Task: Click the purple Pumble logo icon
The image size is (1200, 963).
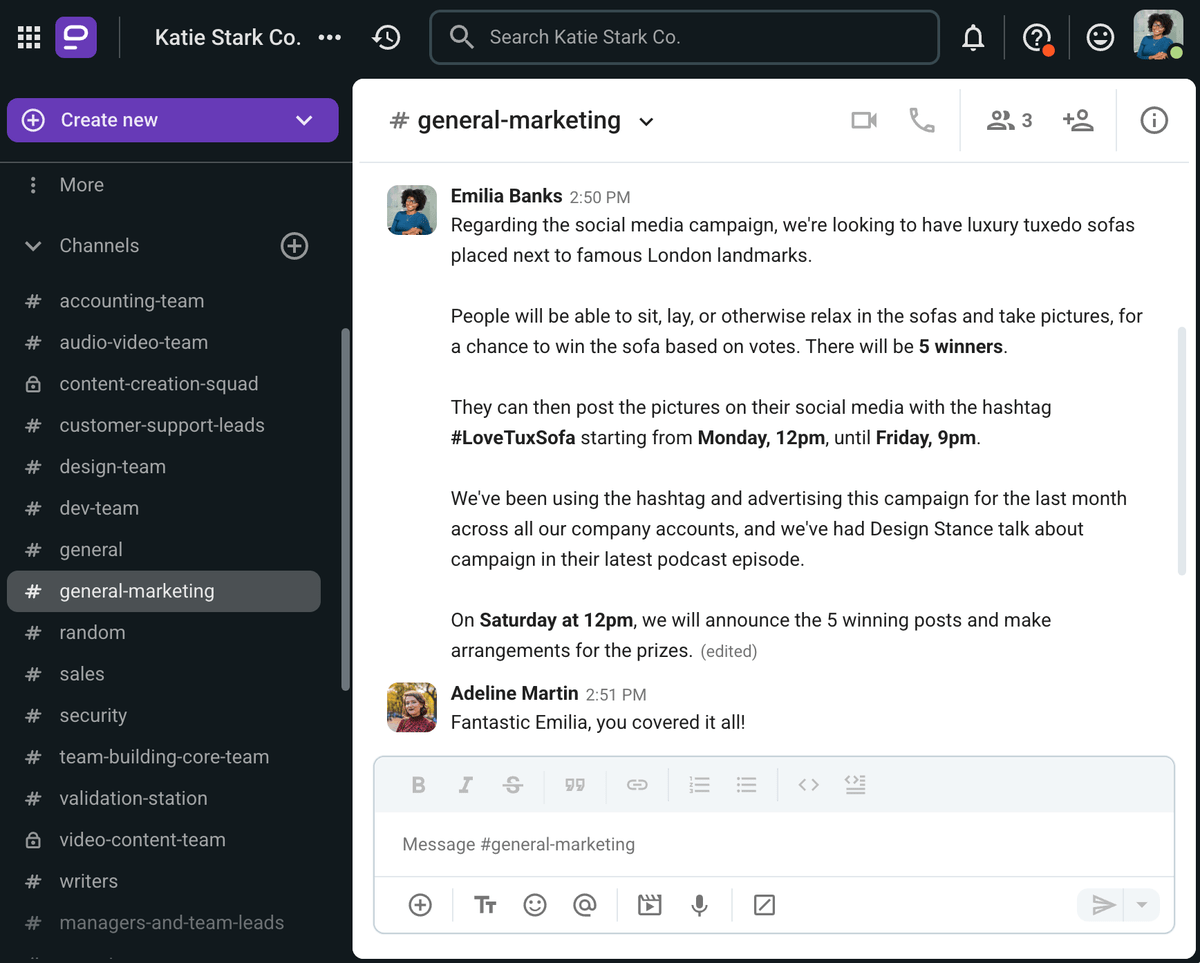Action: pos(76,38)
